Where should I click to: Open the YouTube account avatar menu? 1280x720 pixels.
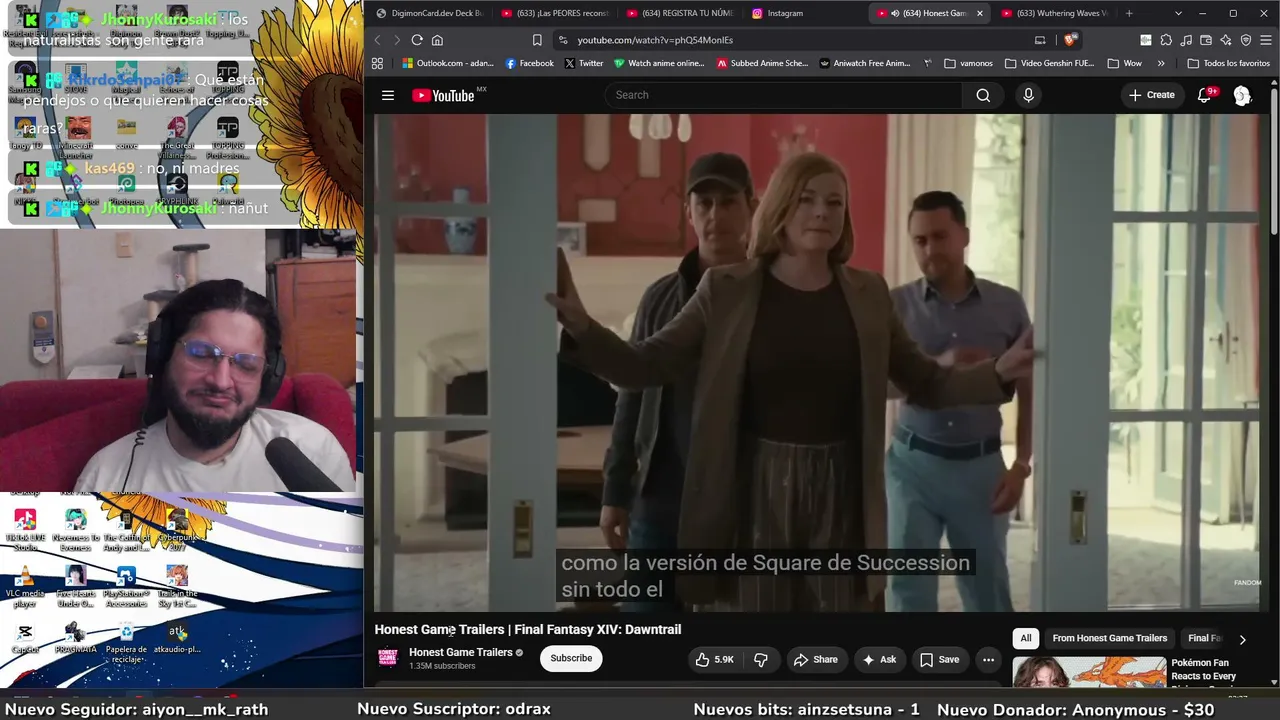tap(1242, 95)
